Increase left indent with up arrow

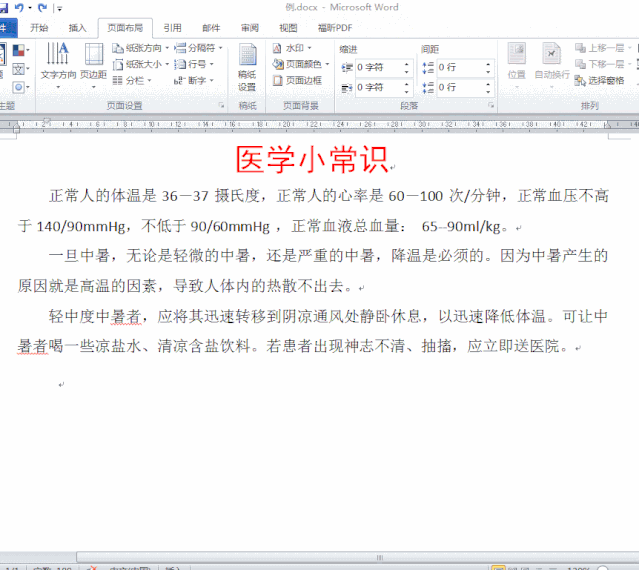406,64
